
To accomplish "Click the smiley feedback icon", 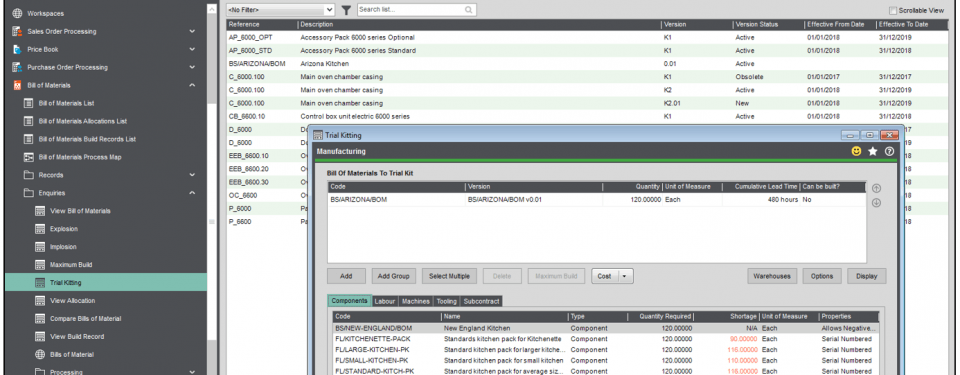I will [x=856, y=151].
